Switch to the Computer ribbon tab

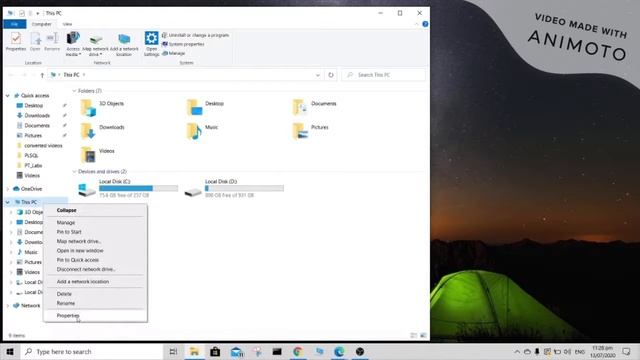coord(42,24)
